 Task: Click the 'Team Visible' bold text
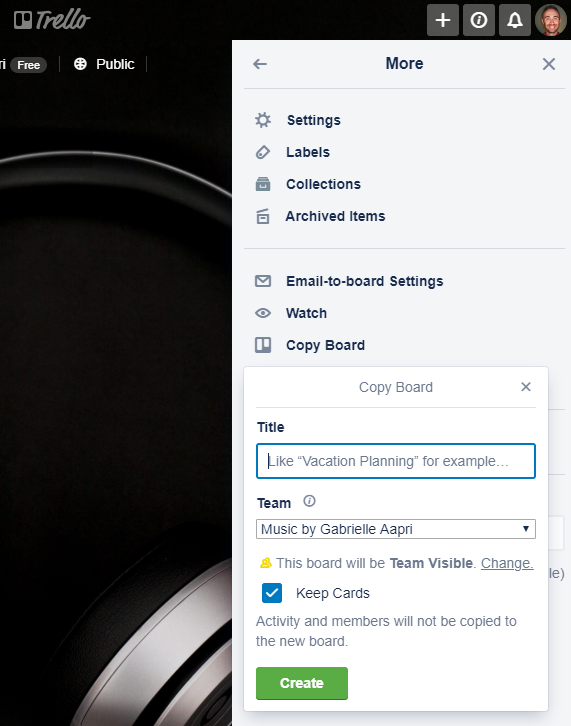click(x=431, y=563)
